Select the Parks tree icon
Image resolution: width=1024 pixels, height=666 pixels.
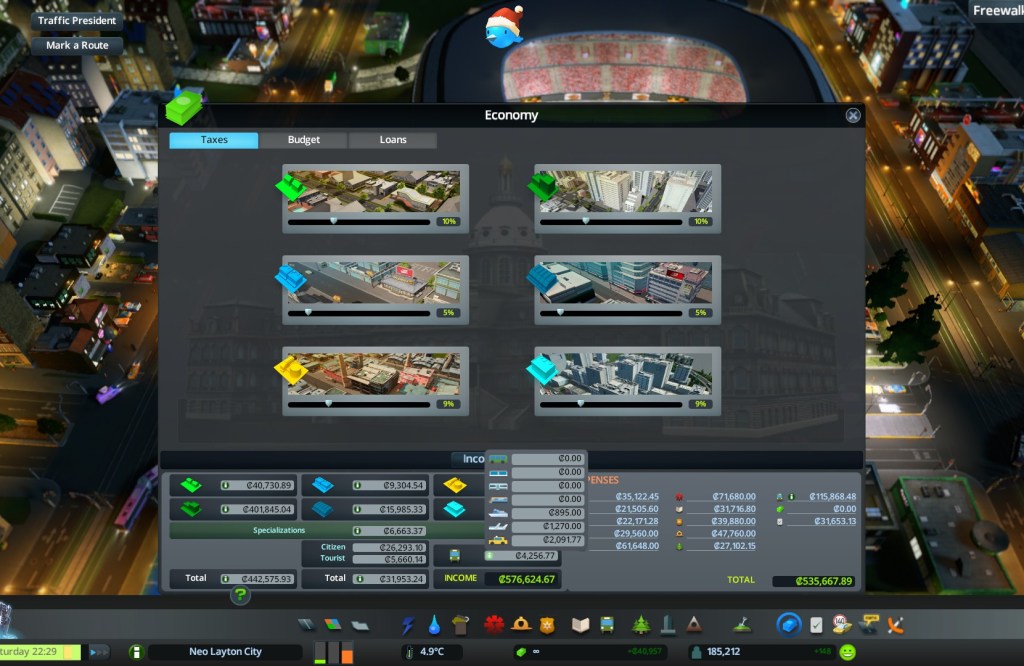[641, 625]
